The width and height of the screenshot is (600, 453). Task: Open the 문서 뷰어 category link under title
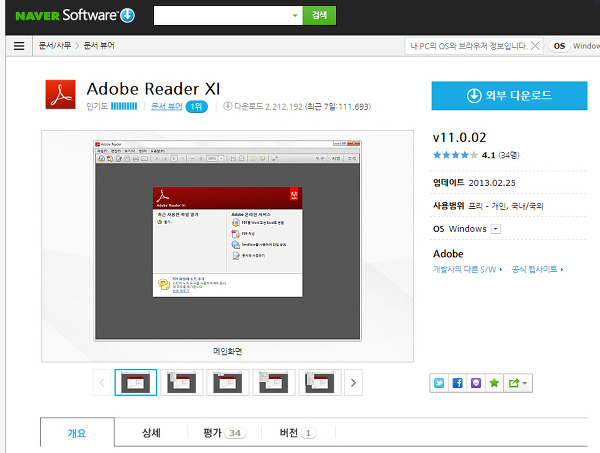166,106
